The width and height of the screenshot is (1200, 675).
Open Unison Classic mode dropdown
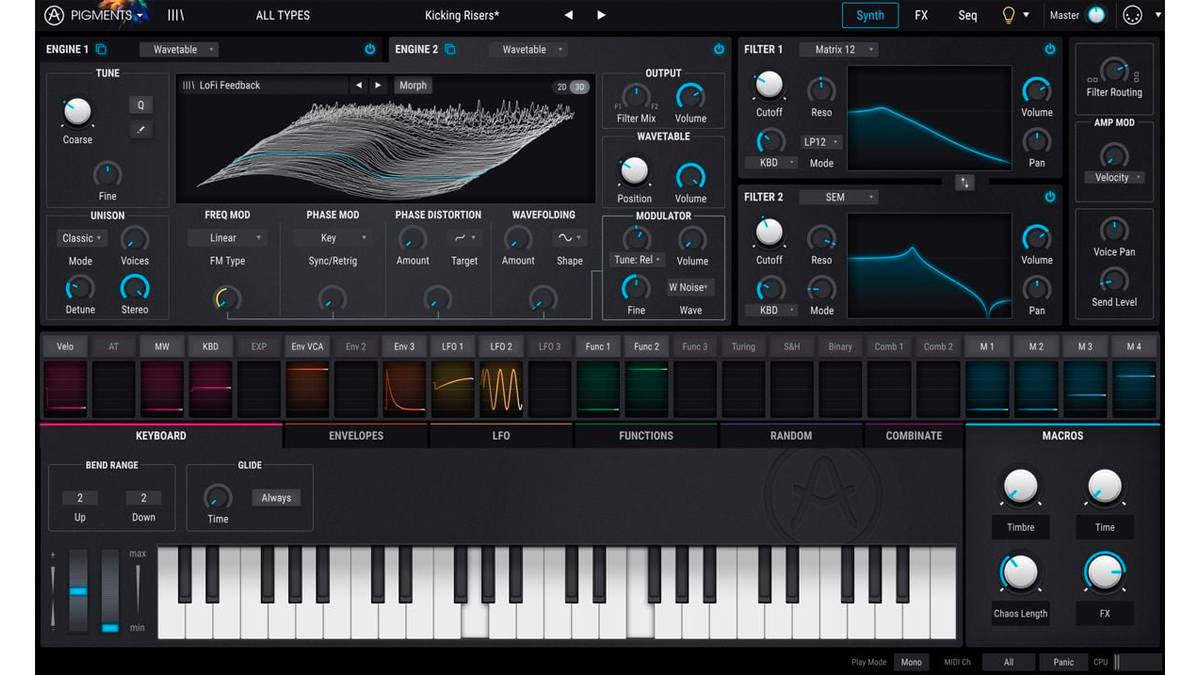[81, 238]
